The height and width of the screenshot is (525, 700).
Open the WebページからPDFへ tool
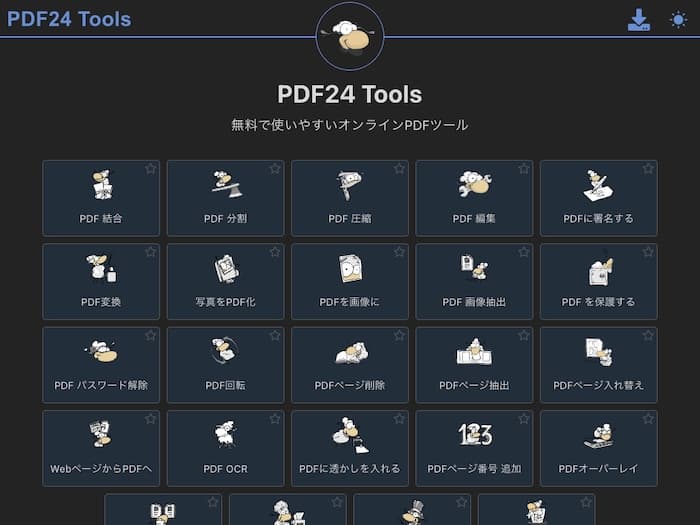[x=101, y=449]
